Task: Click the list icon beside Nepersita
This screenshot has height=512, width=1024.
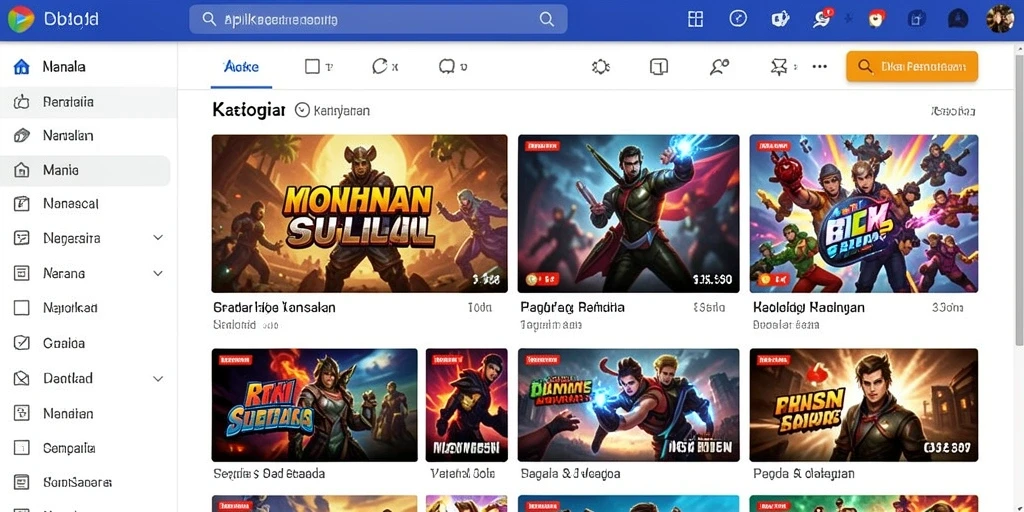Action: [22, 238]
